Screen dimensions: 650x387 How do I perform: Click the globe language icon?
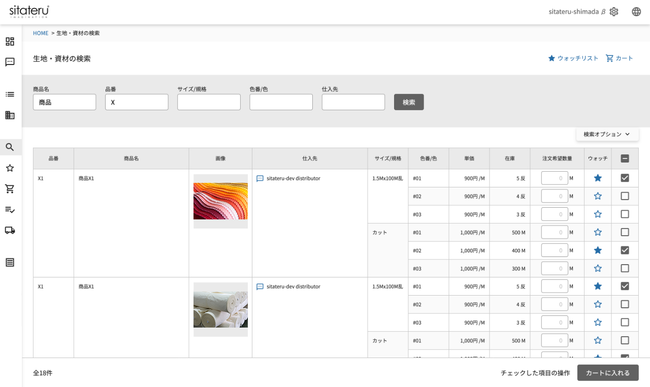[636, 12]
